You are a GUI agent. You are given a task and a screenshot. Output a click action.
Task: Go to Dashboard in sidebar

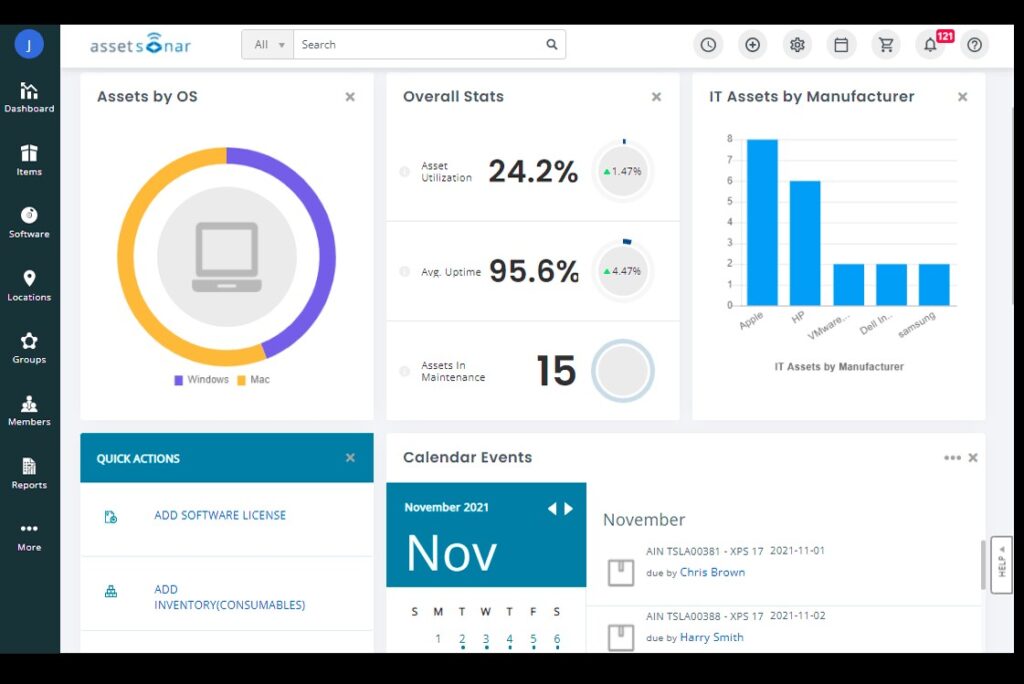(x=29, y=97)
